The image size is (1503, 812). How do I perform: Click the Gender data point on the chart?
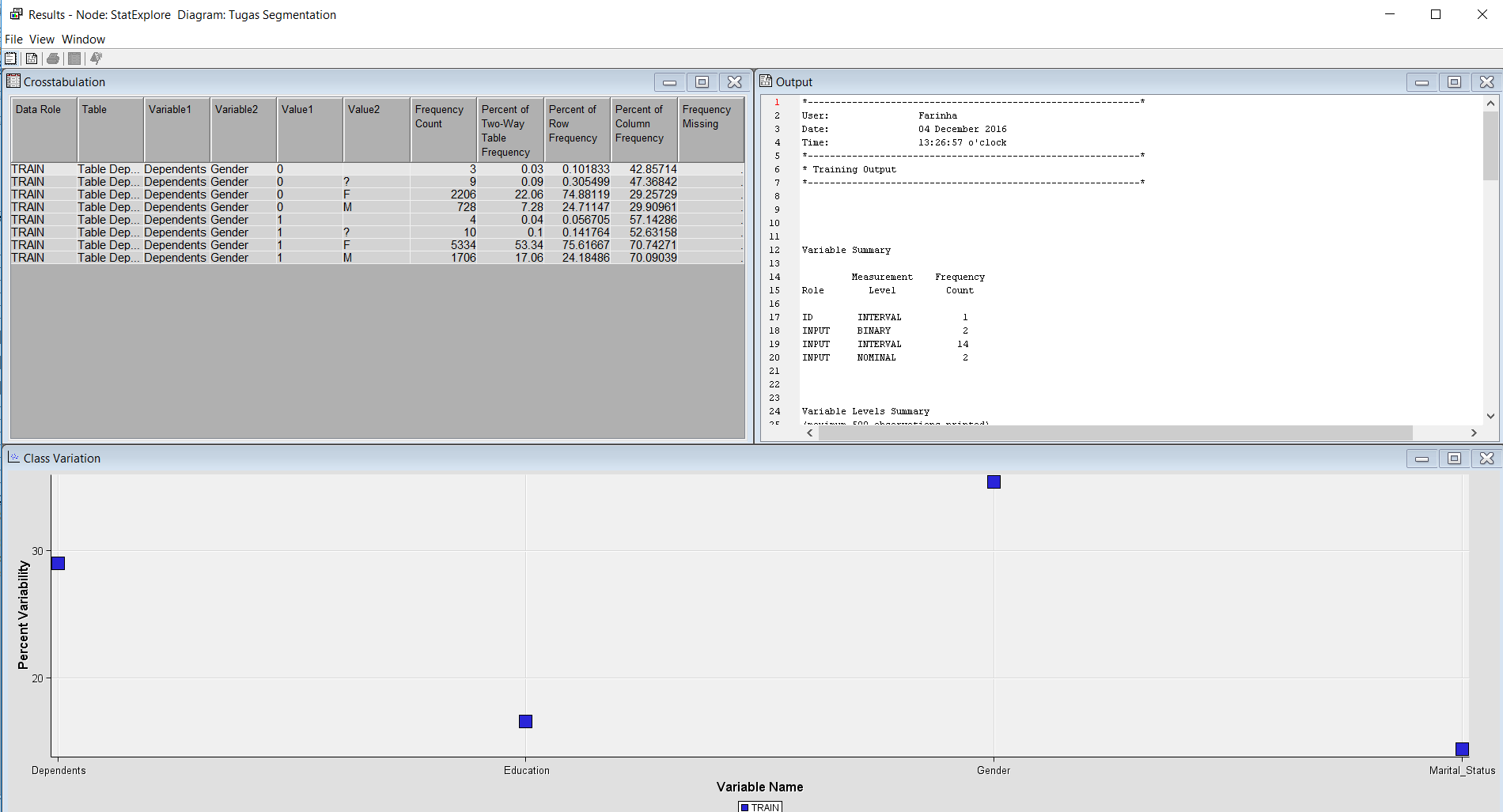pyautogui.click(x=994, y=482)
